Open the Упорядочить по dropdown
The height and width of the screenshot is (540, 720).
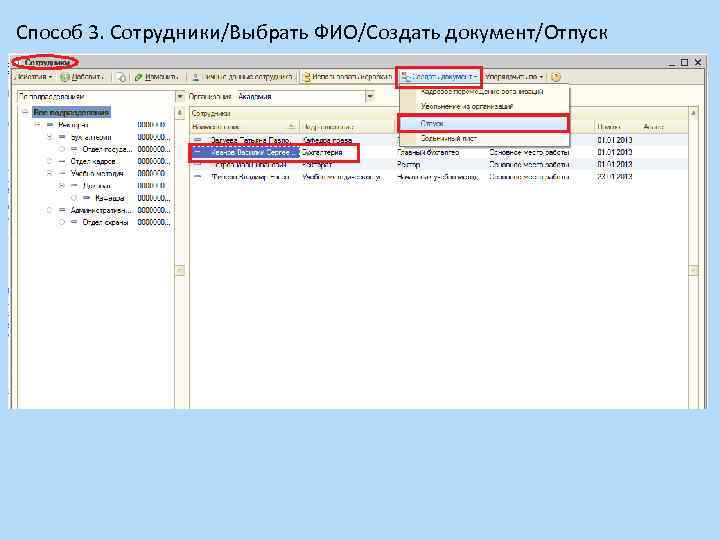(514, 77)
